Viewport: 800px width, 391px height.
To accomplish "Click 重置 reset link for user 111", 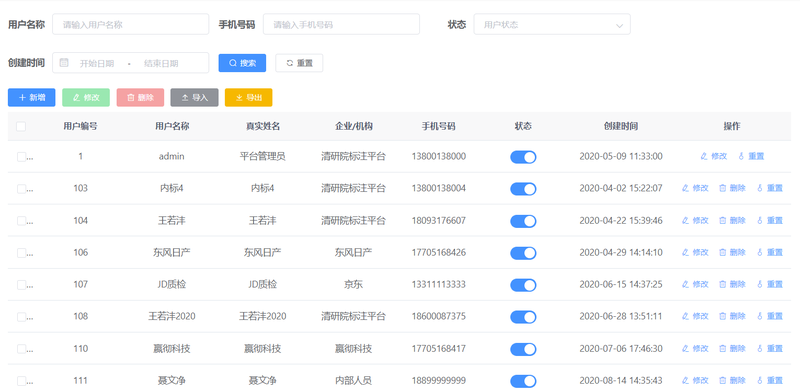I will pyautogui.click(x=769, y=380).
